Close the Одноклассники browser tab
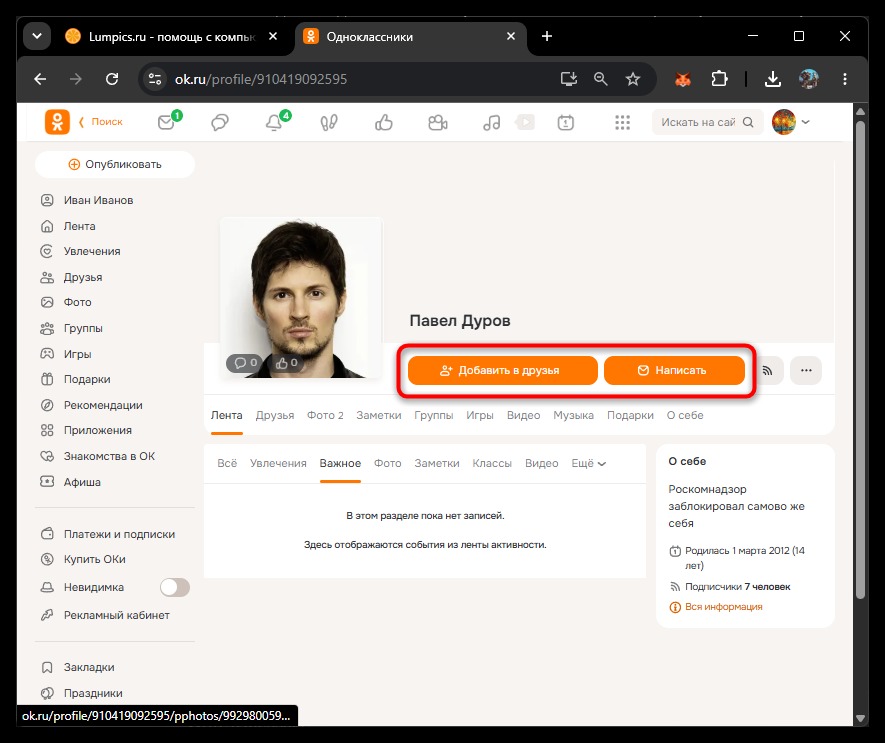This screenshot has height=743, width=885. [511, 37]
